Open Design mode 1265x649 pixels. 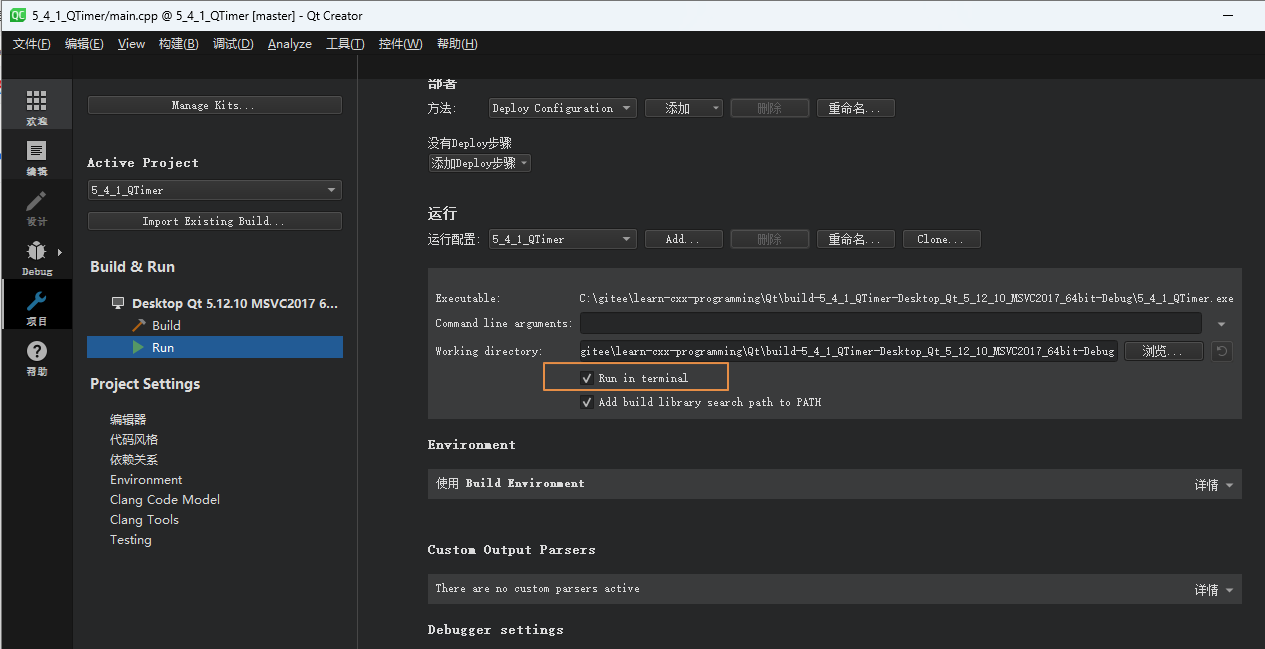click(x=36, y=208)
